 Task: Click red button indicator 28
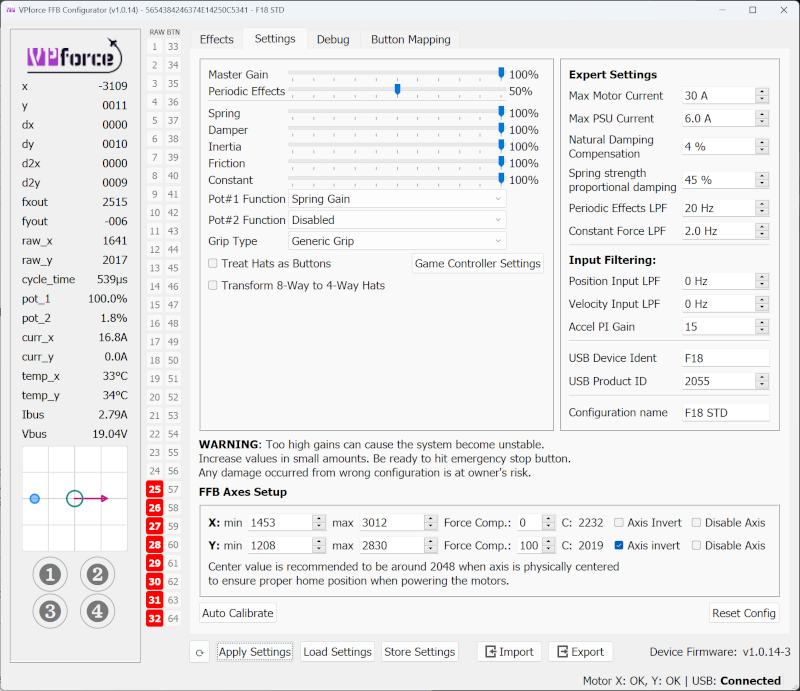(155, 545)
